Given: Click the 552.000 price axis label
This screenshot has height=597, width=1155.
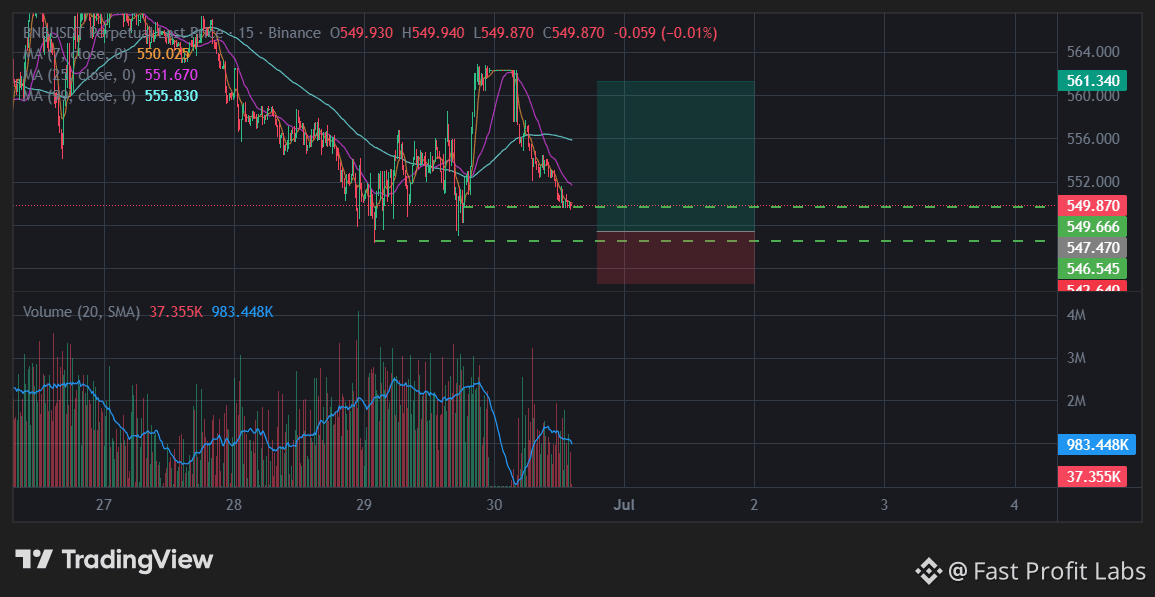Looking at the screenshot, I should (1093, 181).
